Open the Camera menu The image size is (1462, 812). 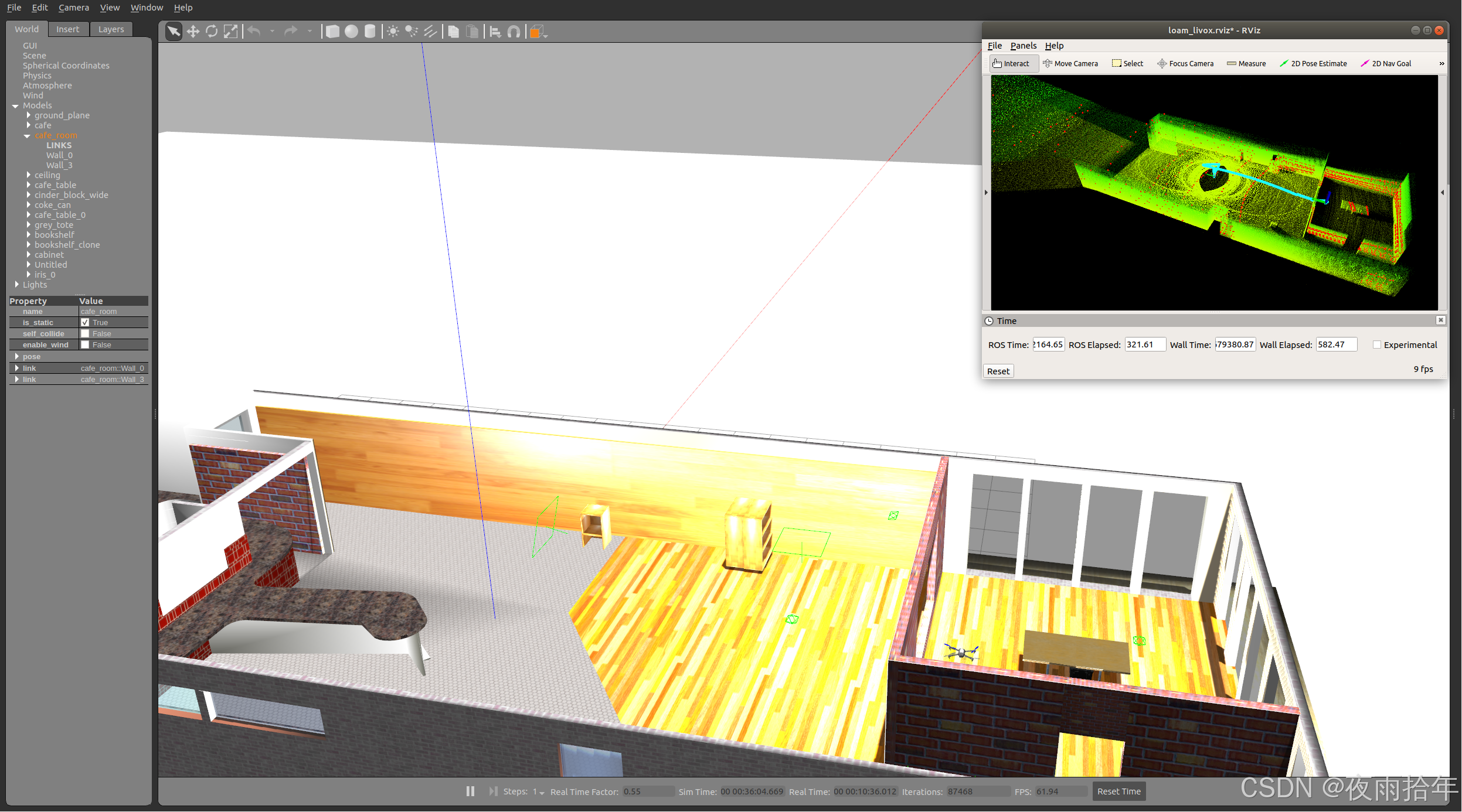73,8
